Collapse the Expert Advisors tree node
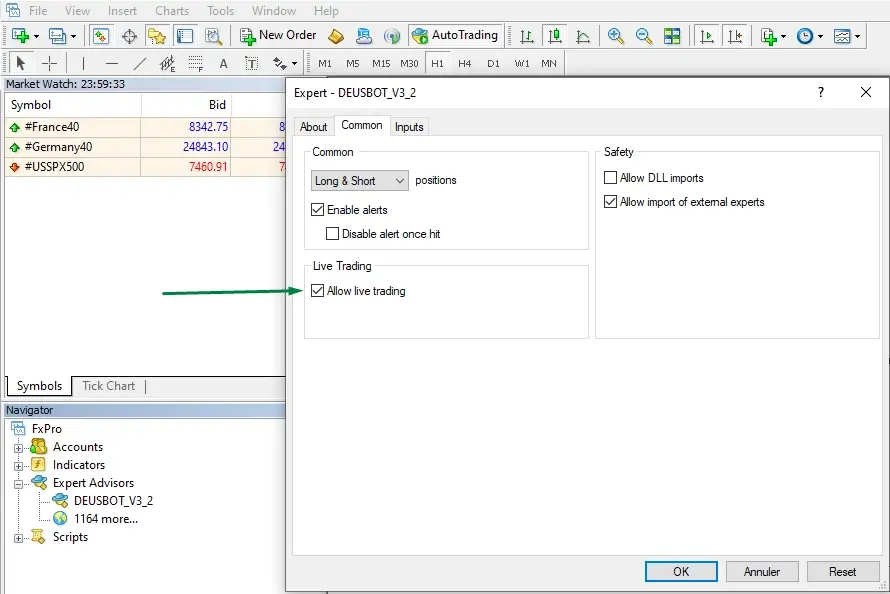 pyautogui.click(x=19, y=484)
